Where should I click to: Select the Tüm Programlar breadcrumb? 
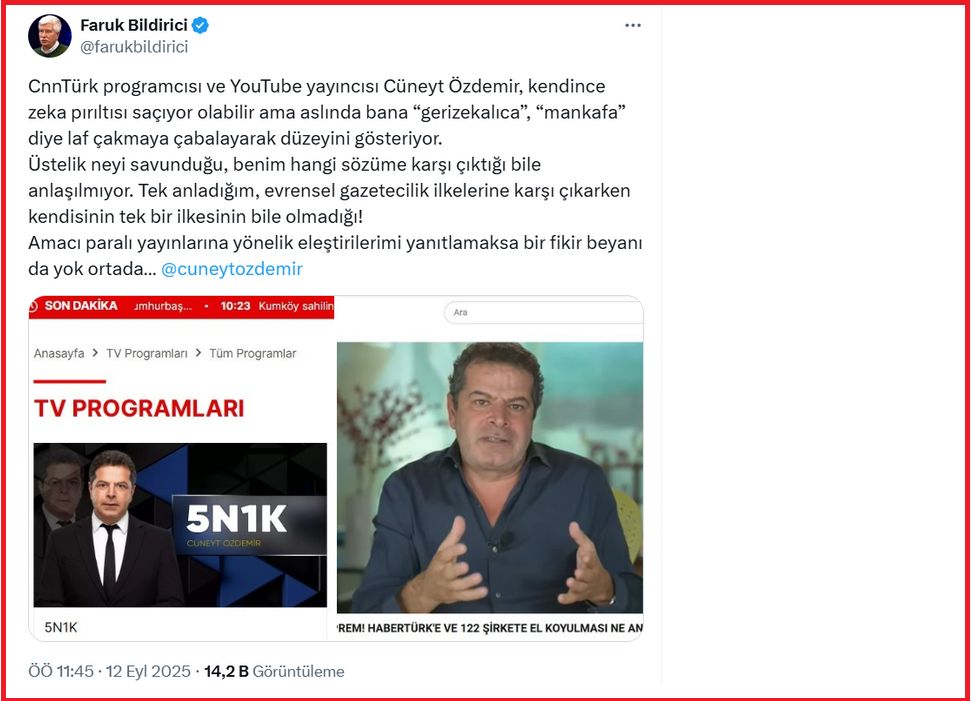pyautogui.click(x=253, y=353)
